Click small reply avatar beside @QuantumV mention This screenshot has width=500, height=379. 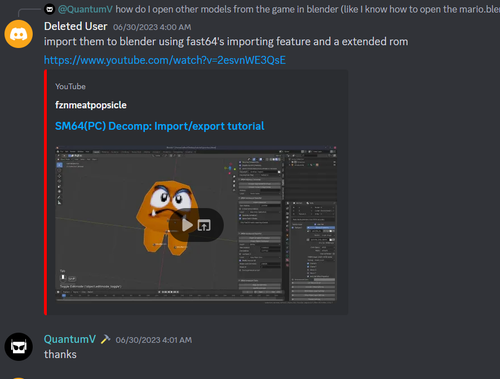pyautogui.click(x=50, y=9)
